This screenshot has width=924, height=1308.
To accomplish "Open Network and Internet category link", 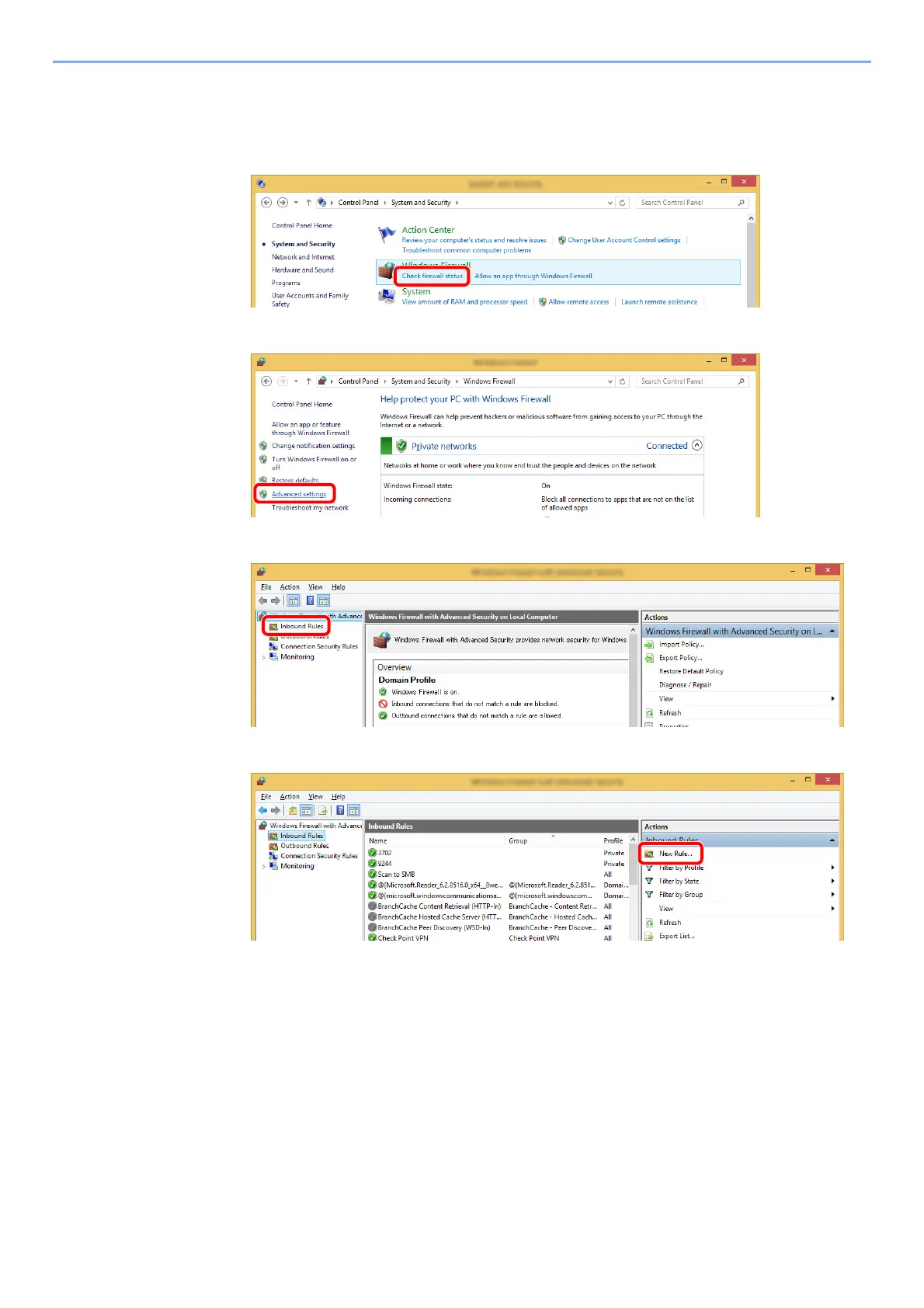I will click(x=303, y=257).
